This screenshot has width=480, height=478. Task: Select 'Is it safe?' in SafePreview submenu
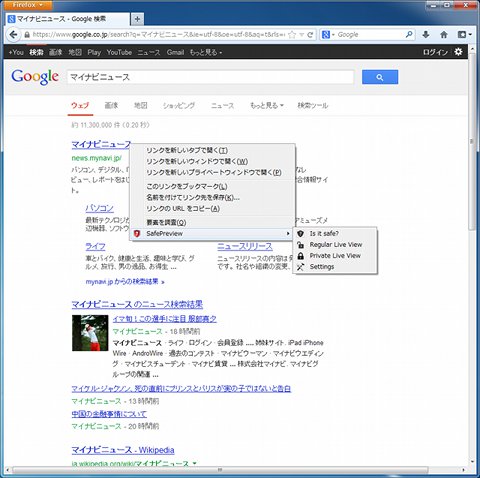(335, 234)
